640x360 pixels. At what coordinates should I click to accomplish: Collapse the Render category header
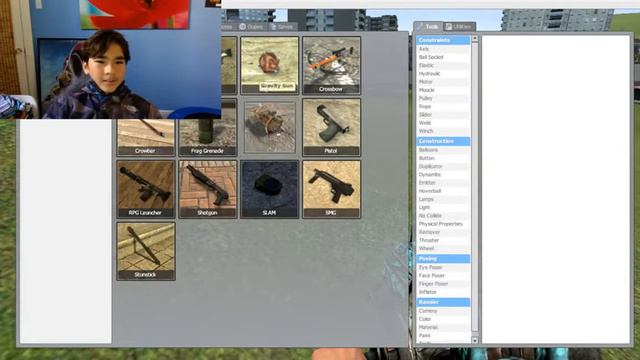[x=443, y=302]
